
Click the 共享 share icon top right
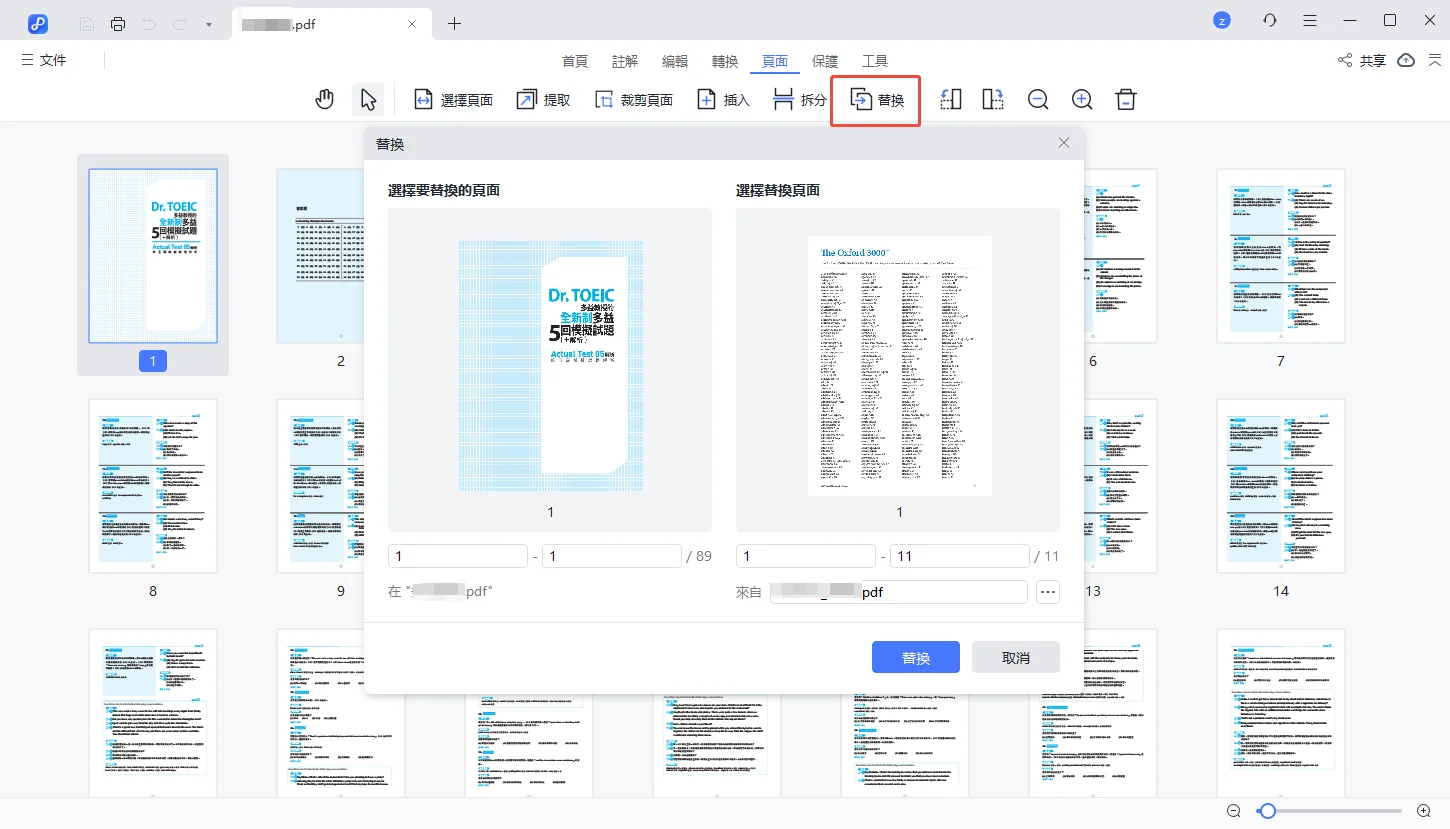pos(1362,60)
